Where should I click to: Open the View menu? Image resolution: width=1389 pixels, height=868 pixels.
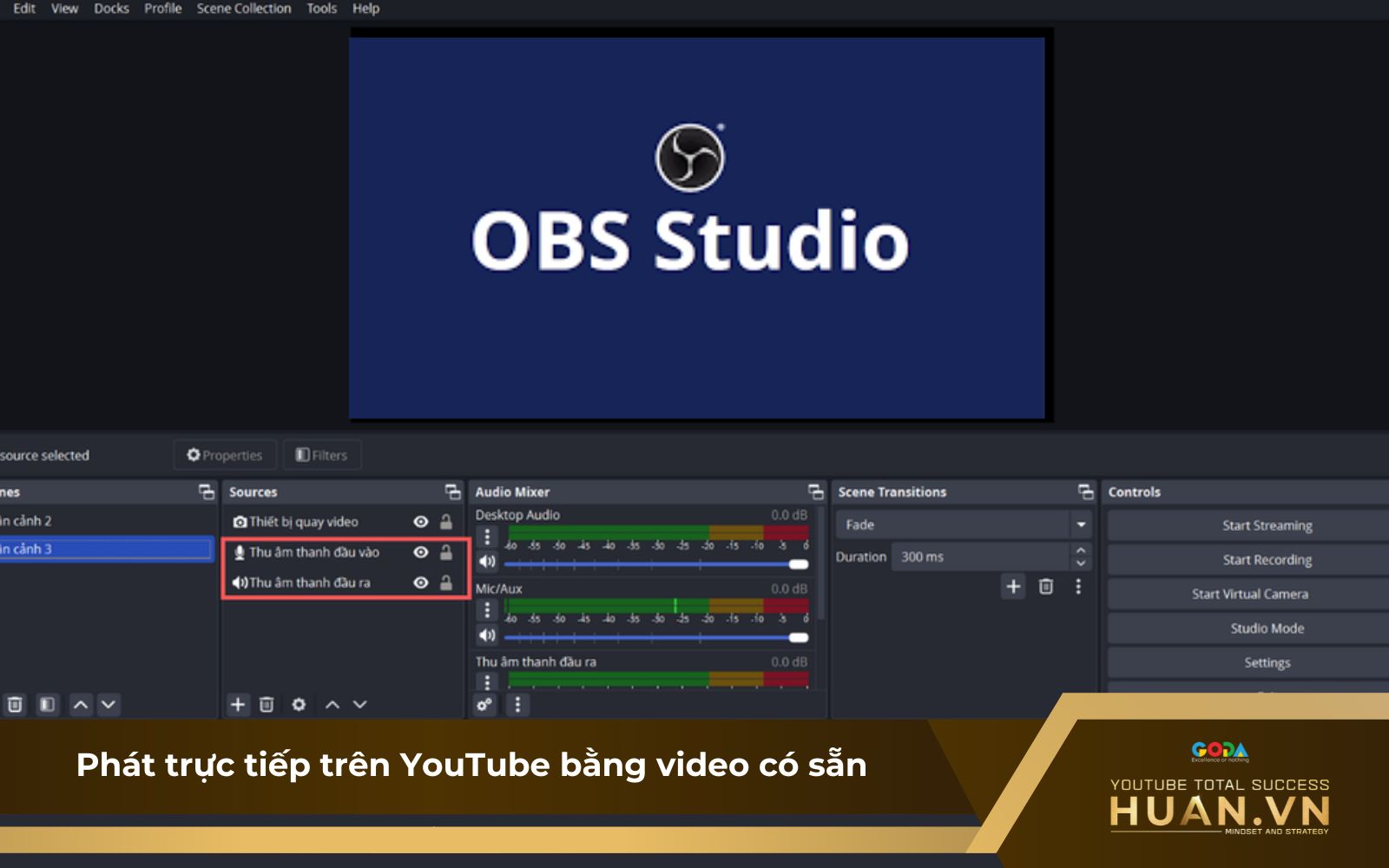[64, 9]
